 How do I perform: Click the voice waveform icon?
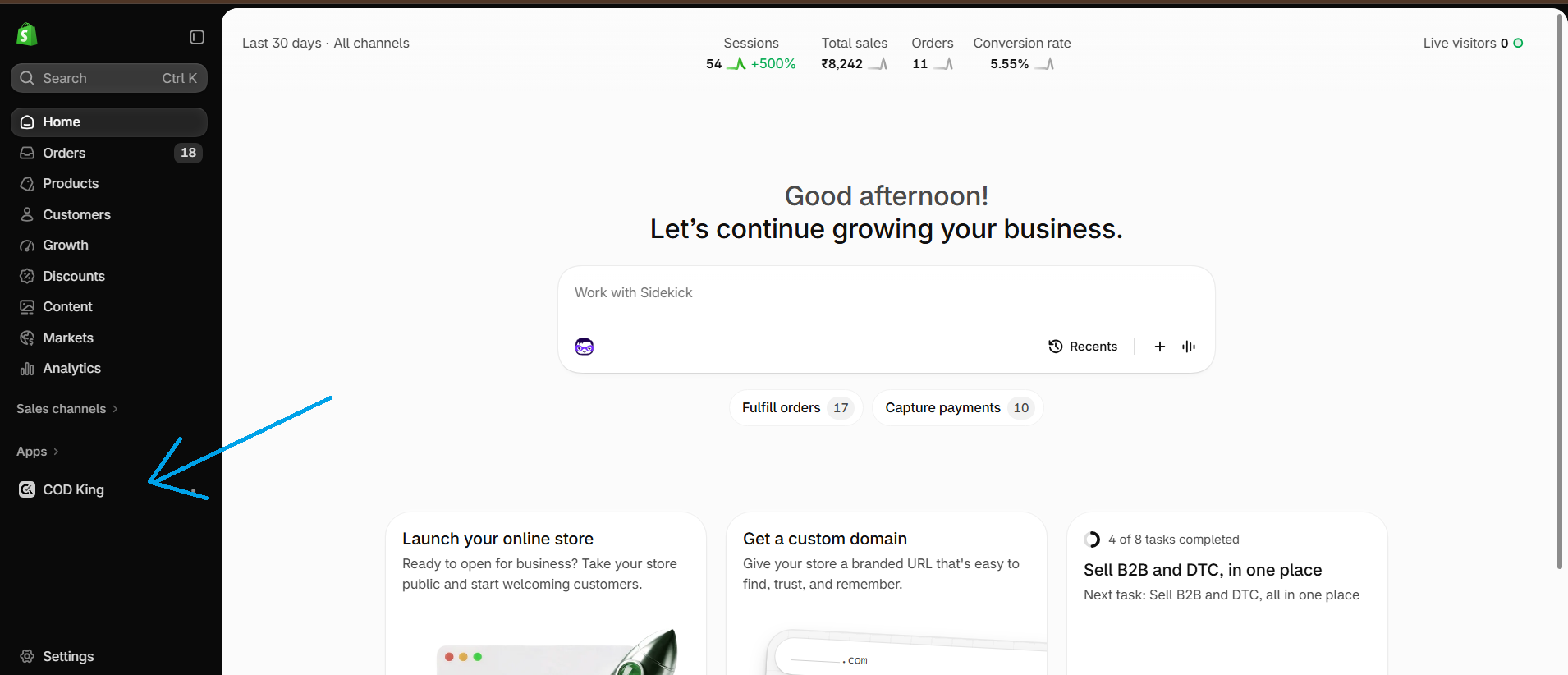[x=1189, y=347]
